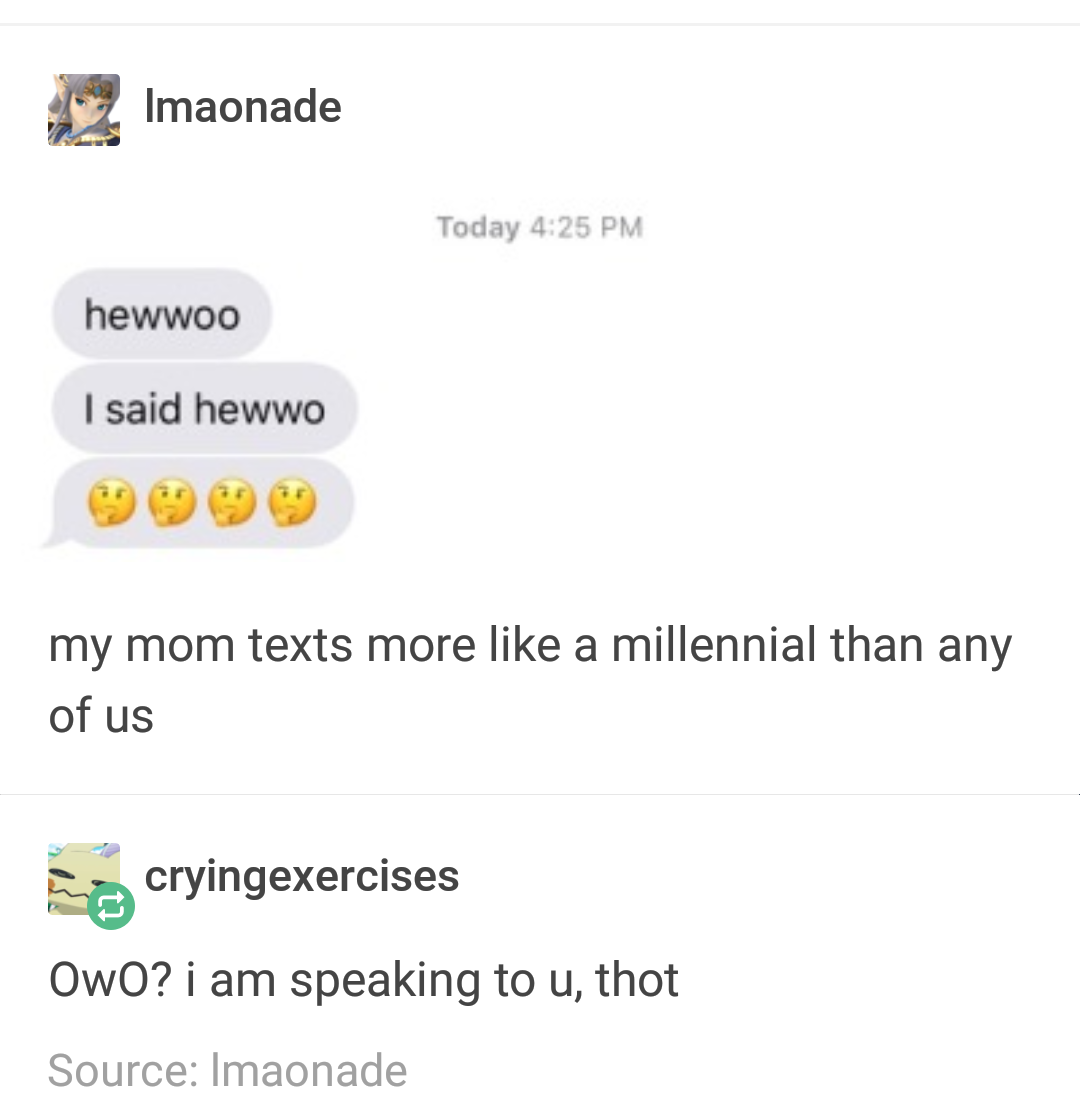Tap the "hewwoo" message bubble
Screen dimensions: 1080x1113
point(162,315)
